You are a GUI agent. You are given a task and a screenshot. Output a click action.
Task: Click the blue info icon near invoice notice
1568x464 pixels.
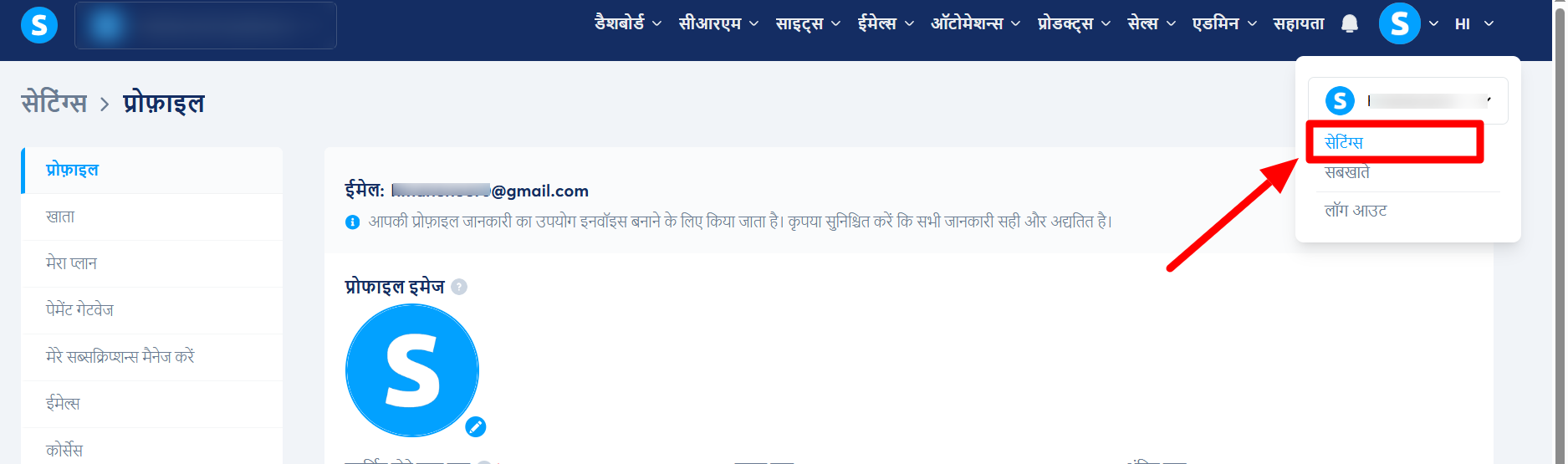[x=353, y=222]
